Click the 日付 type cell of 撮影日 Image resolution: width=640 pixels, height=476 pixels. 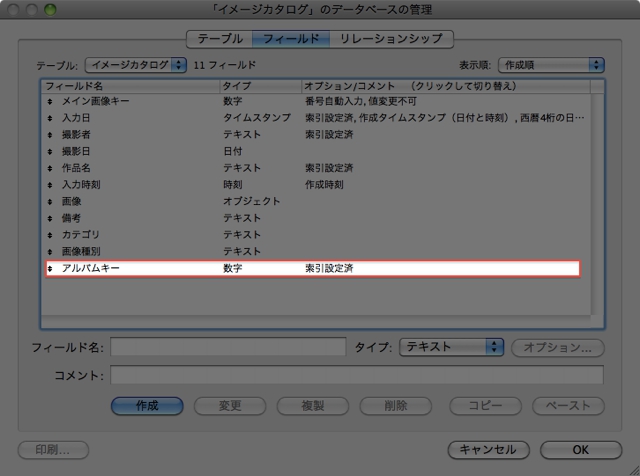pyautogui.click(x=233, y=151)
